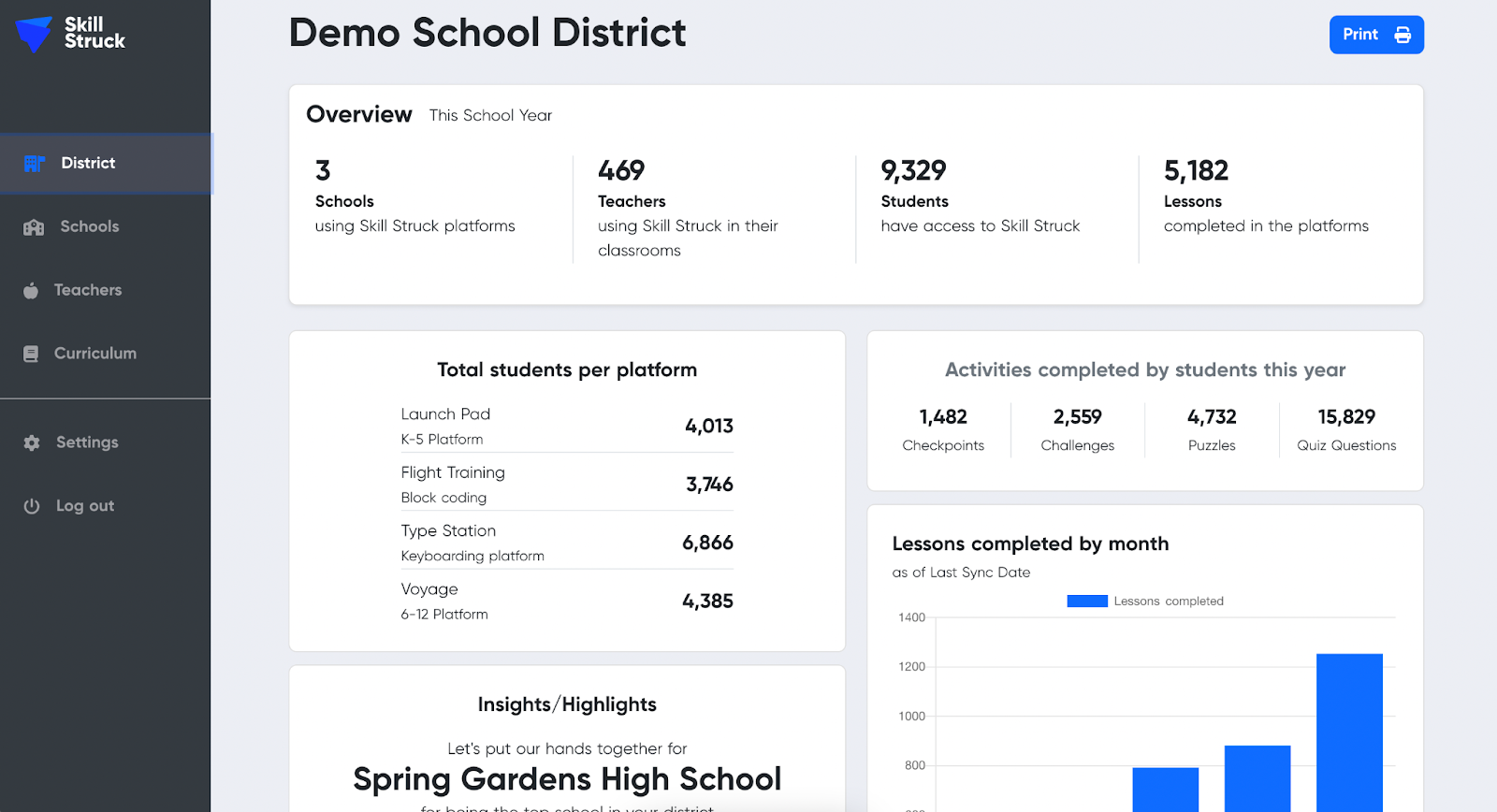Click the Teachers apple icon
The image size is (1497, 812).
tap(31, 291)
